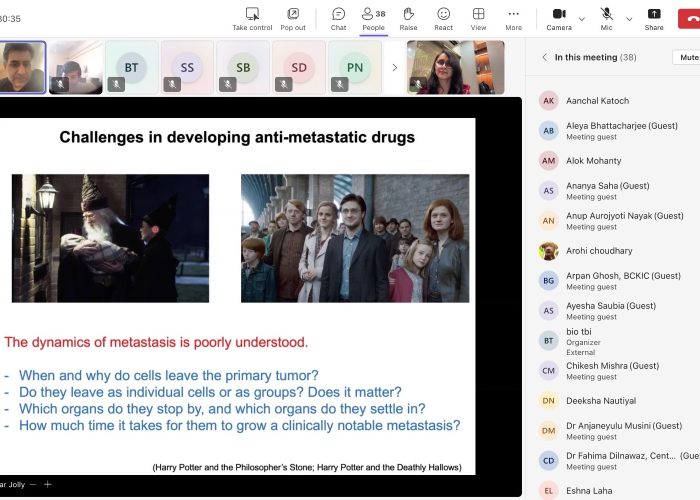Select Chikesh Mishra (Guest) participant
This screenshot has height=500, width=700.
(x=617, y=371)
